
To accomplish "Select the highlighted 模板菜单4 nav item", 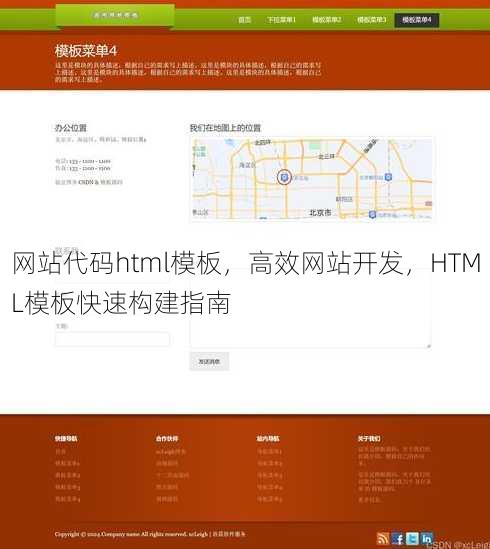I will pos(417,20).
